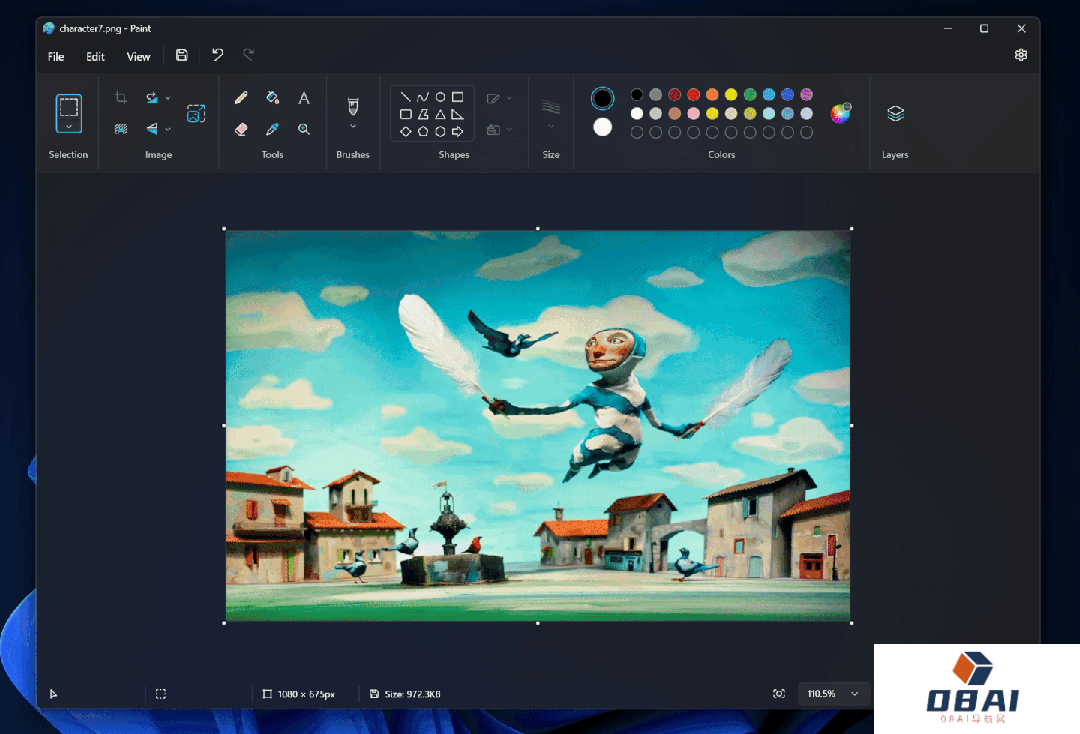
Task: Click the Save icon in title bar
Action: point(181,56)
